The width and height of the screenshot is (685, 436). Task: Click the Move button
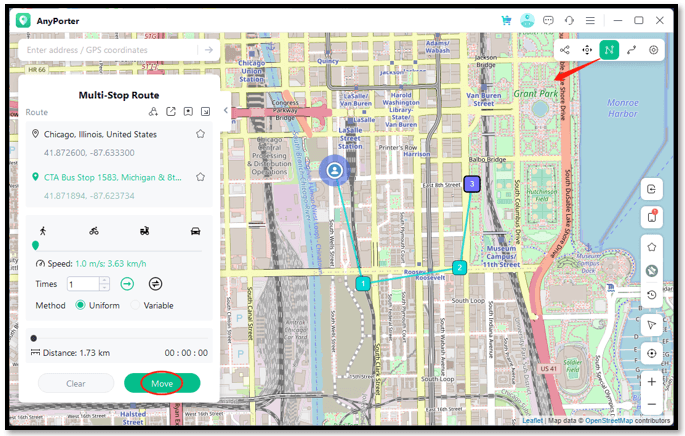point(162,384)
